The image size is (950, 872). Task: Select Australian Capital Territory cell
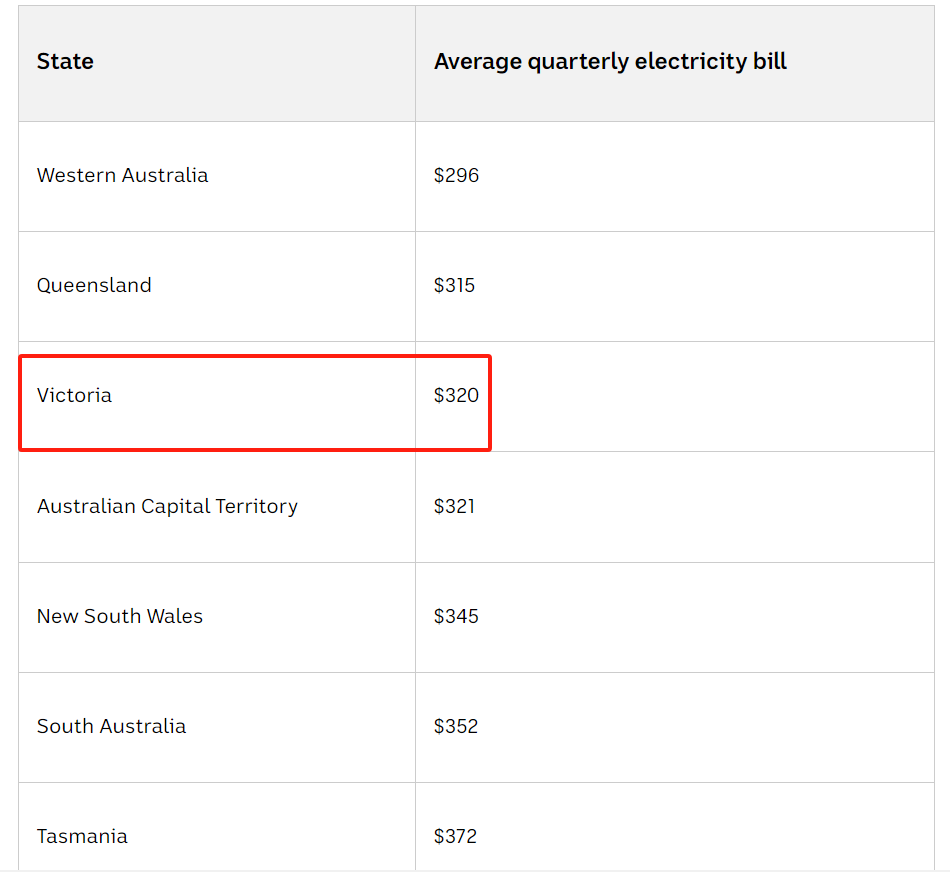167,506
